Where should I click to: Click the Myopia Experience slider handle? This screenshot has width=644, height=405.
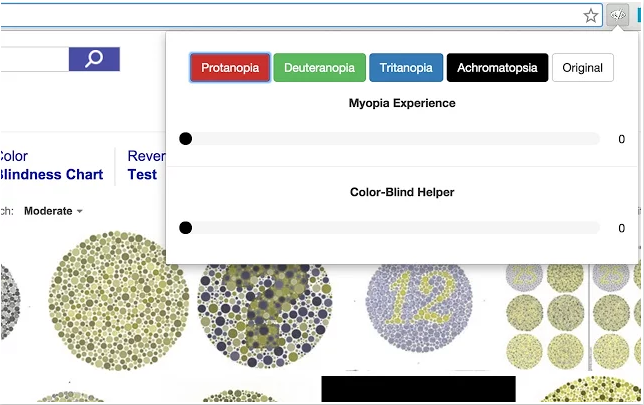[x=186, y=139]
